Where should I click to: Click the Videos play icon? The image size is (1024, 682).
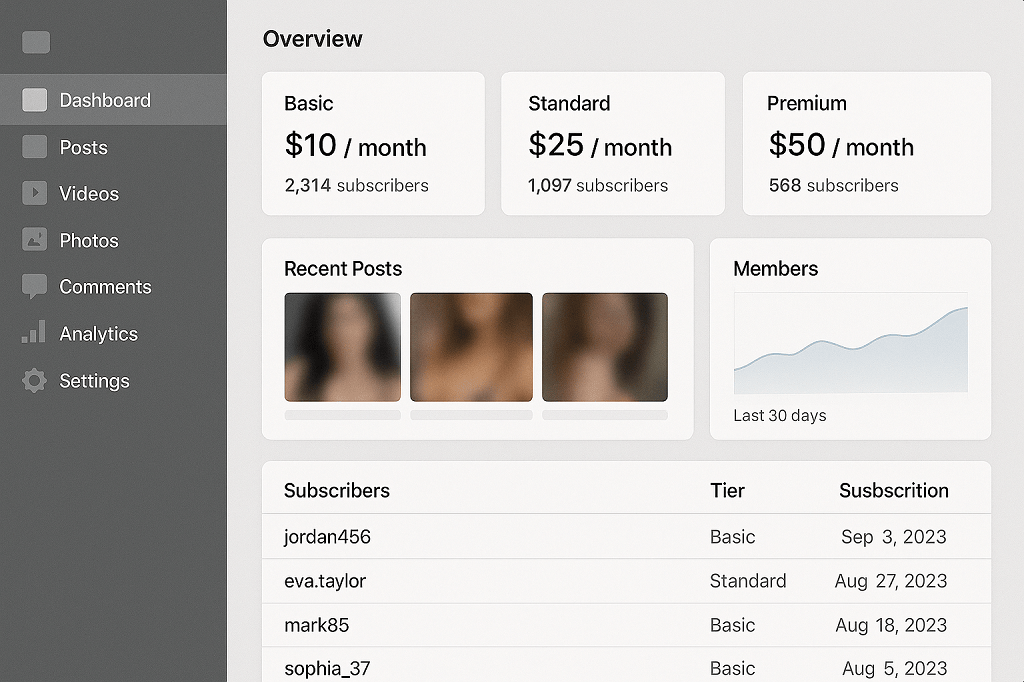35,193
